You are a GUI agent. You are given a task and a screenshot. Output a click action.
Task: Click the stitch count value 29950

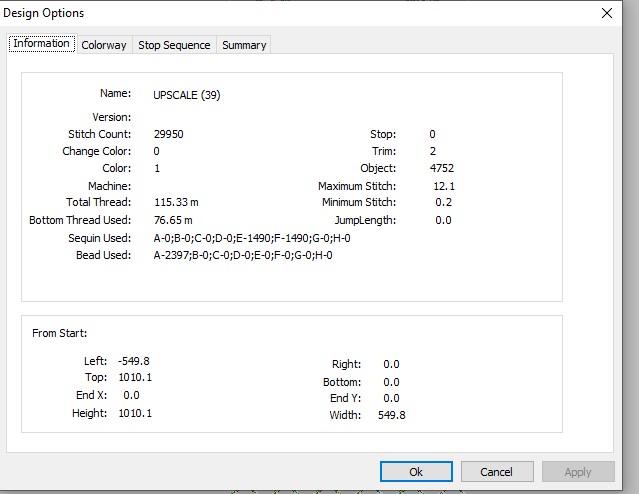tap(168, 134)
